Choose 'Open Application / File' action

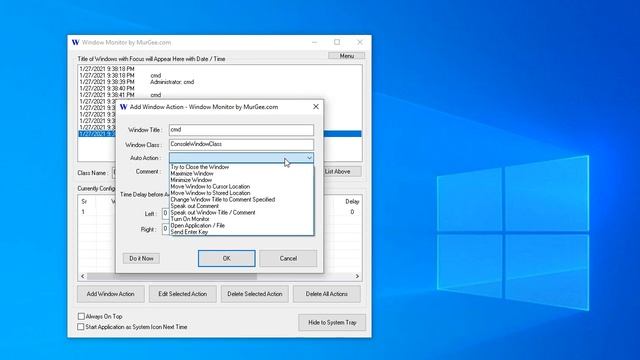241,225
